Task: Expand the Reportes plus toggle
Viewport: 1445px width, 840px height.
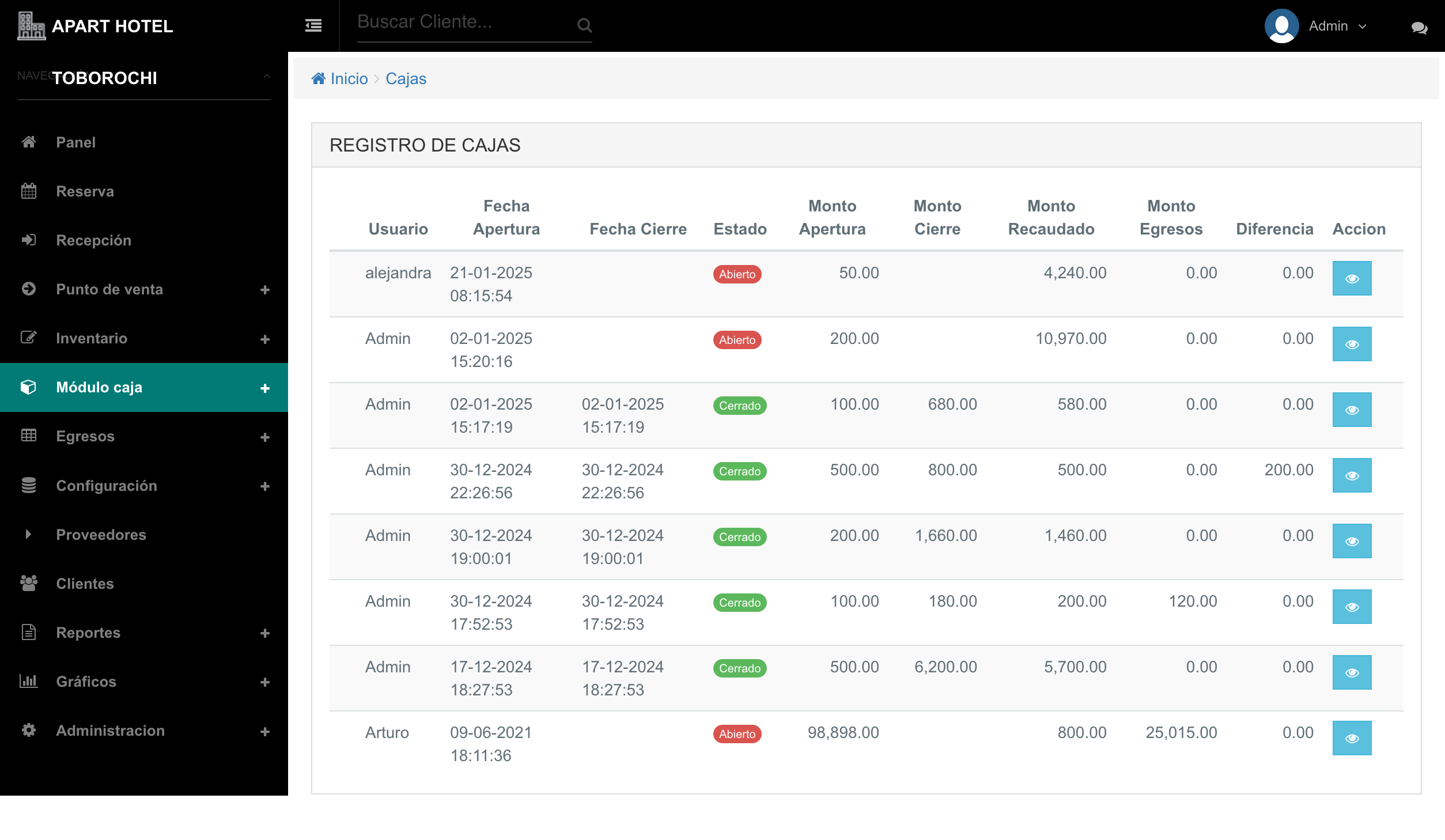Action: coord(264,633)
